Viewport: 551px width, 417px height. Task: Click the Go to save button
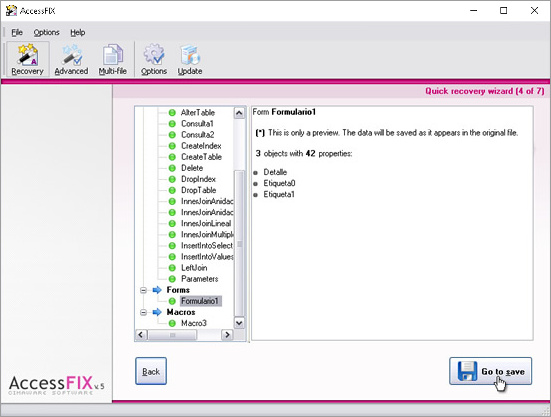[x=491, y=371]
